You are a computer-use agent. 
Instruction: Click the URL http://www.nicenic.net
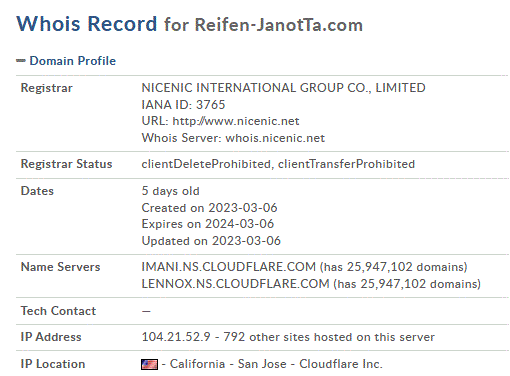click(220, 121)
